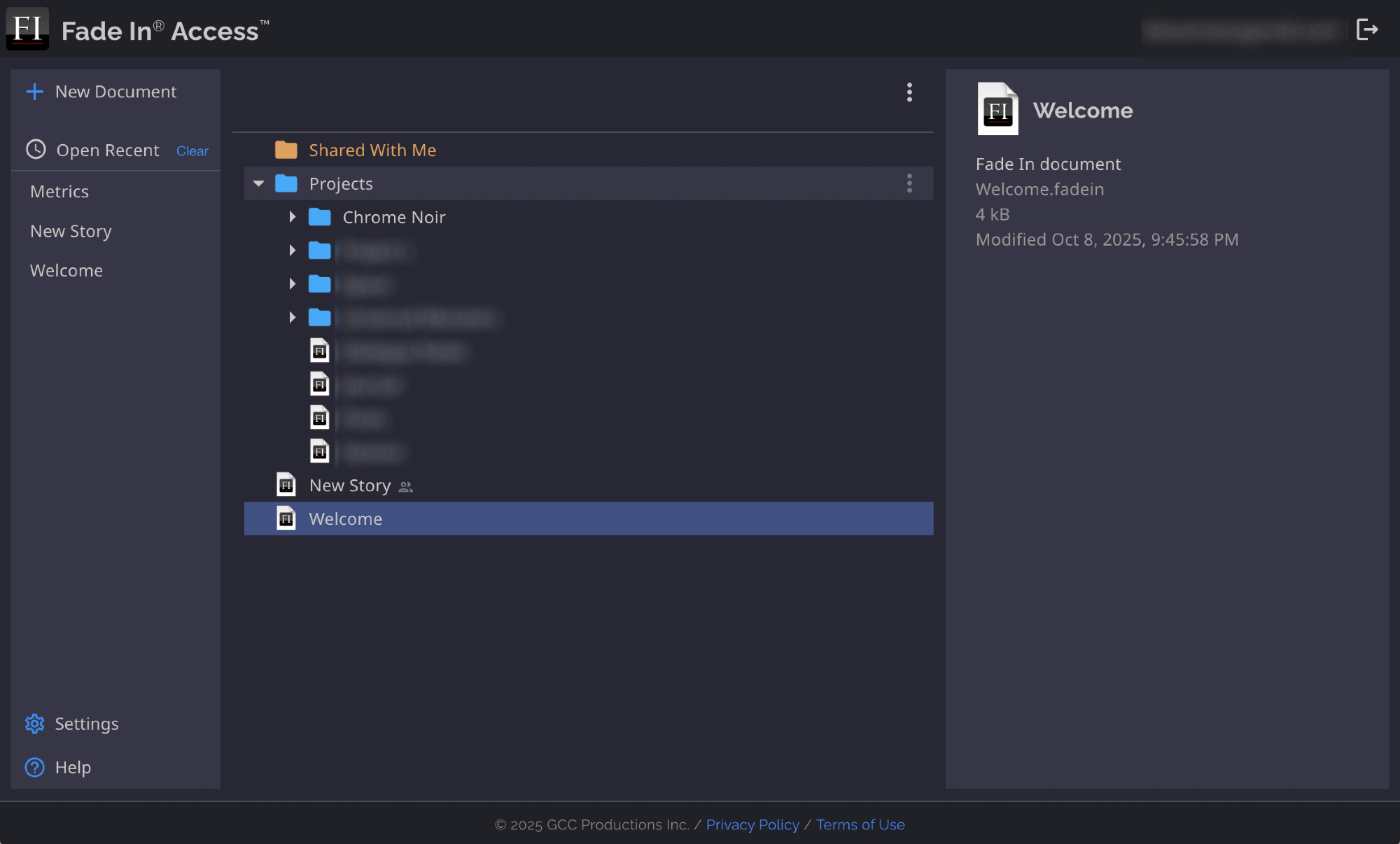Image resolution: width=1400 pixels, height=844 pixels.
Task: Click the Welcome document icon in details panel
Action: click(x=997, y=109)
